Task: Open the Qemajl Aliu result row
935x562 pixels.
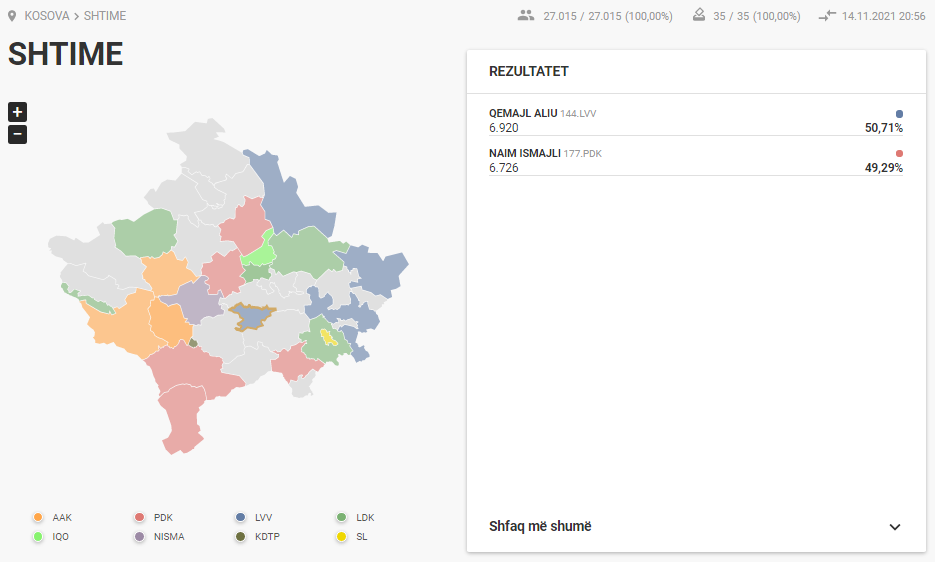Action: (696, 121)
